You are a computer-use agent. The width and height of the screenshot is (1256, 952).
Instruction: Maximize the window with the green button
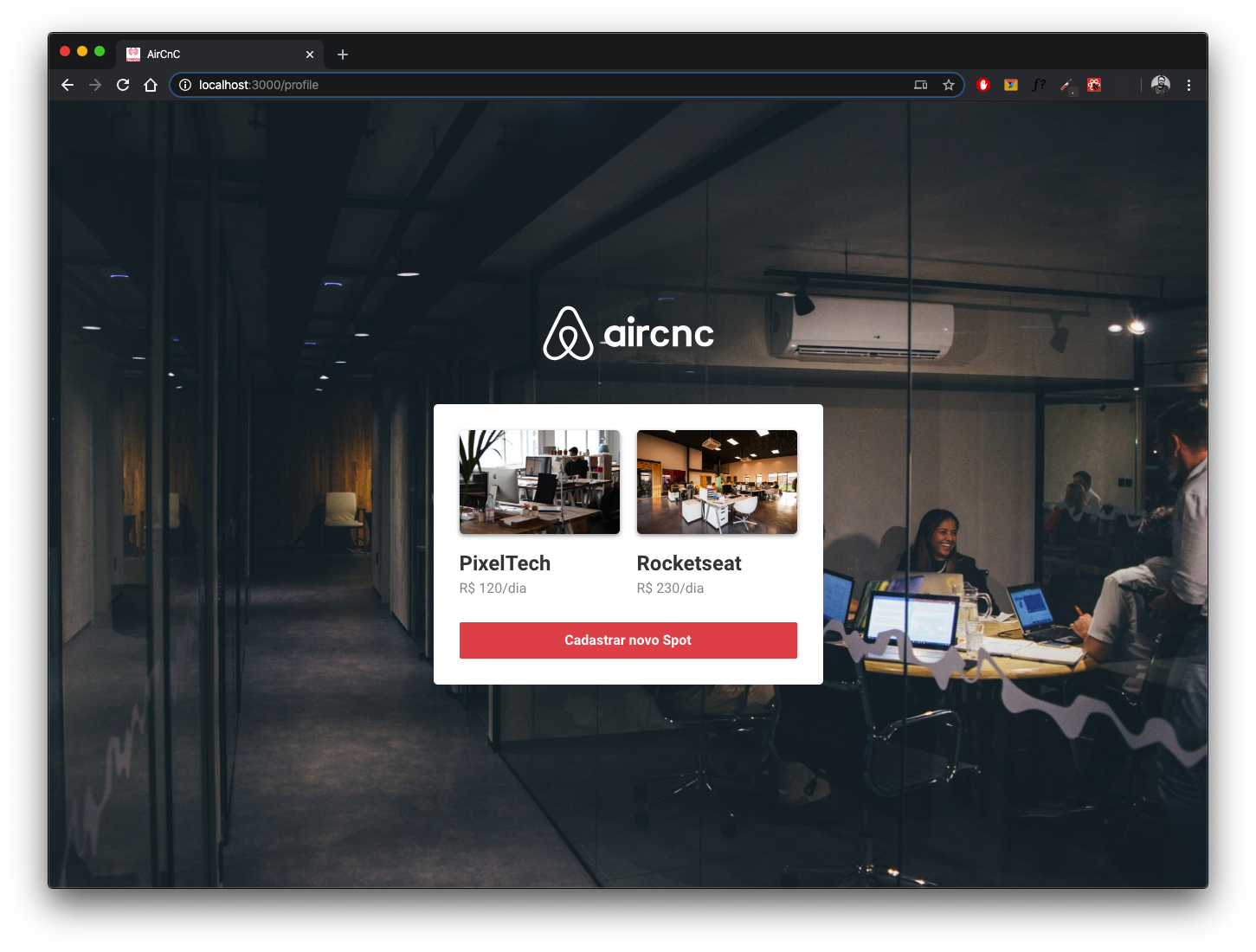(100, 51)
